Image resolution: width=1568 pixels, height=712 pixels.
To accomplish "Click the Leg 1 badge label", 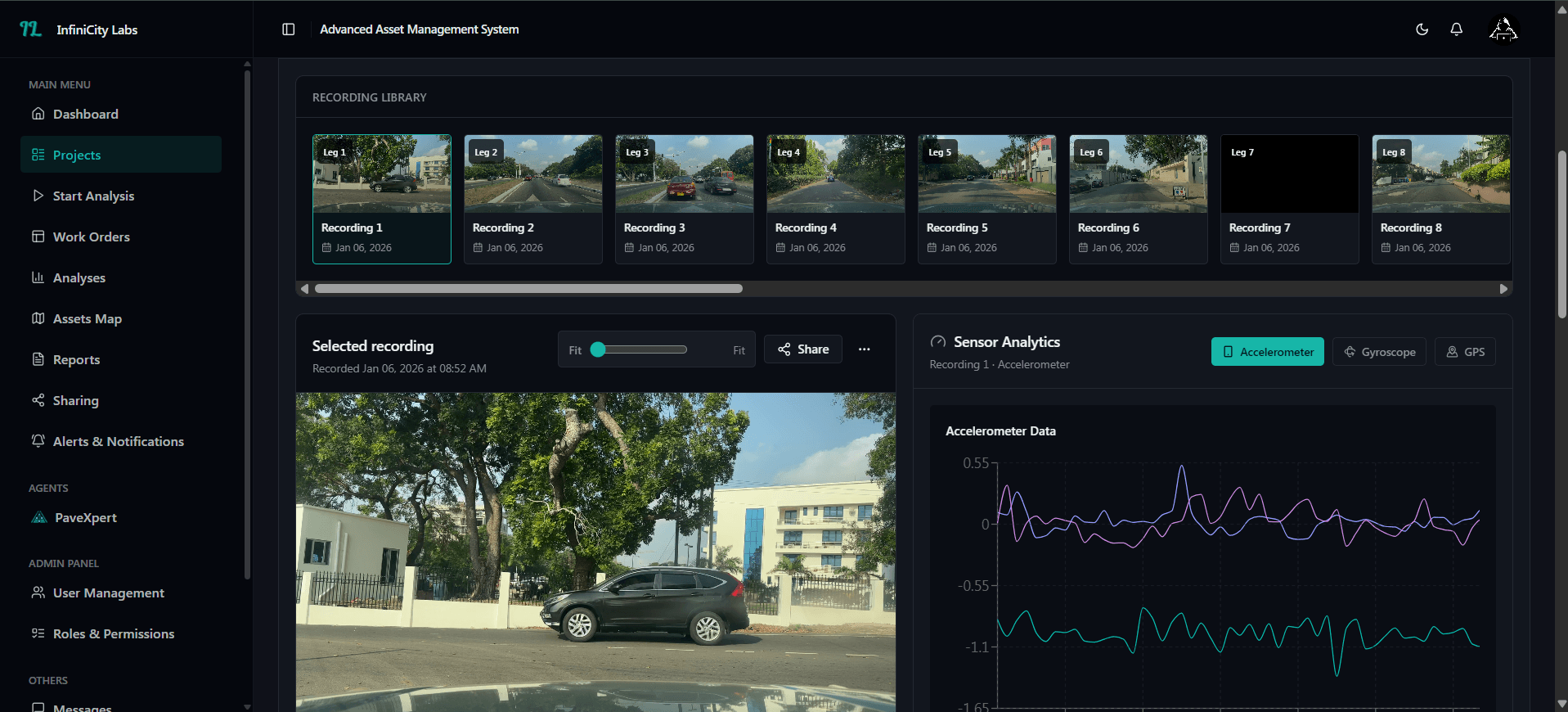I will [335, 152].
